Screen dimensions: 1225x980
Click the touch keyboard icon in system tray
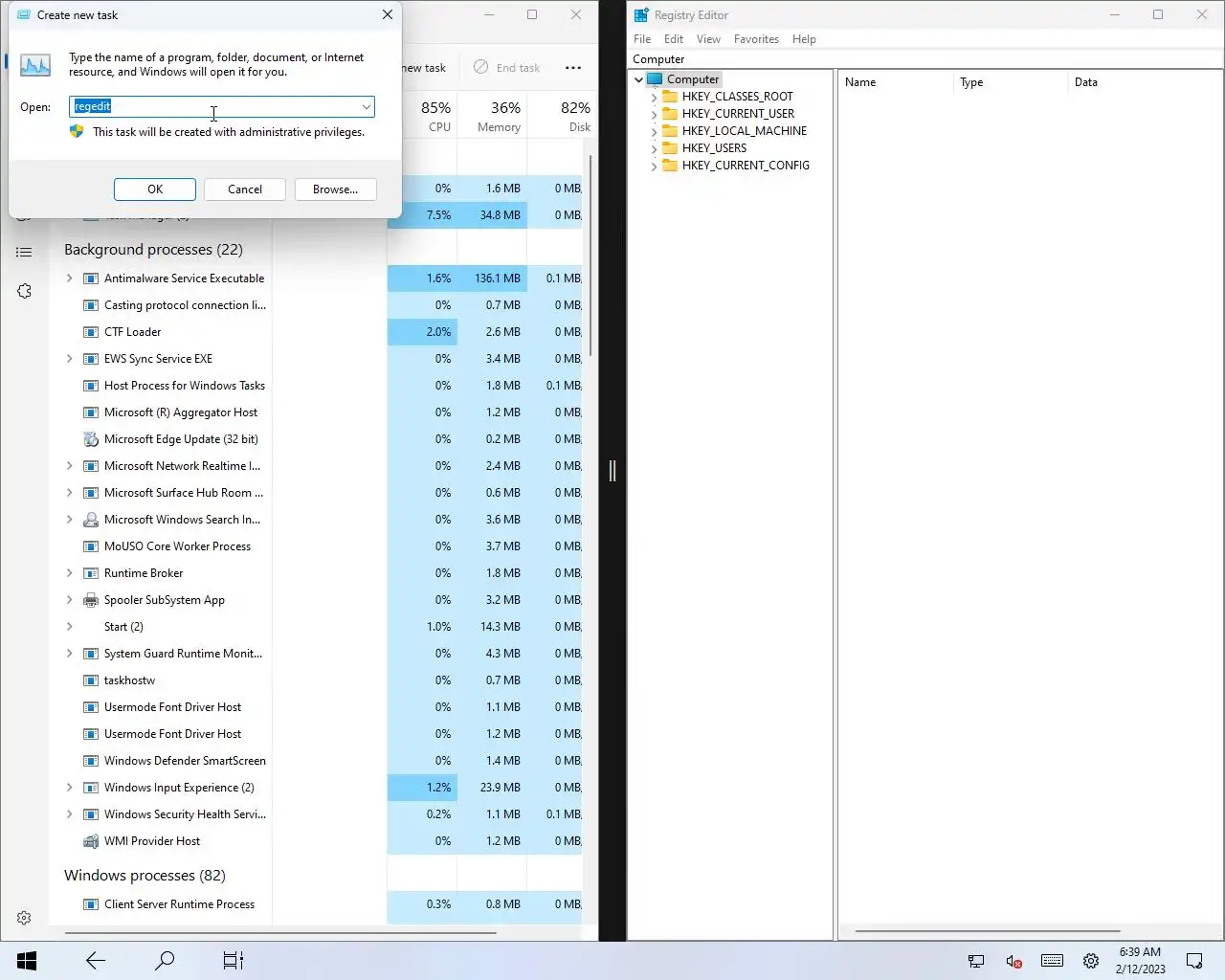click(1052, 961)
